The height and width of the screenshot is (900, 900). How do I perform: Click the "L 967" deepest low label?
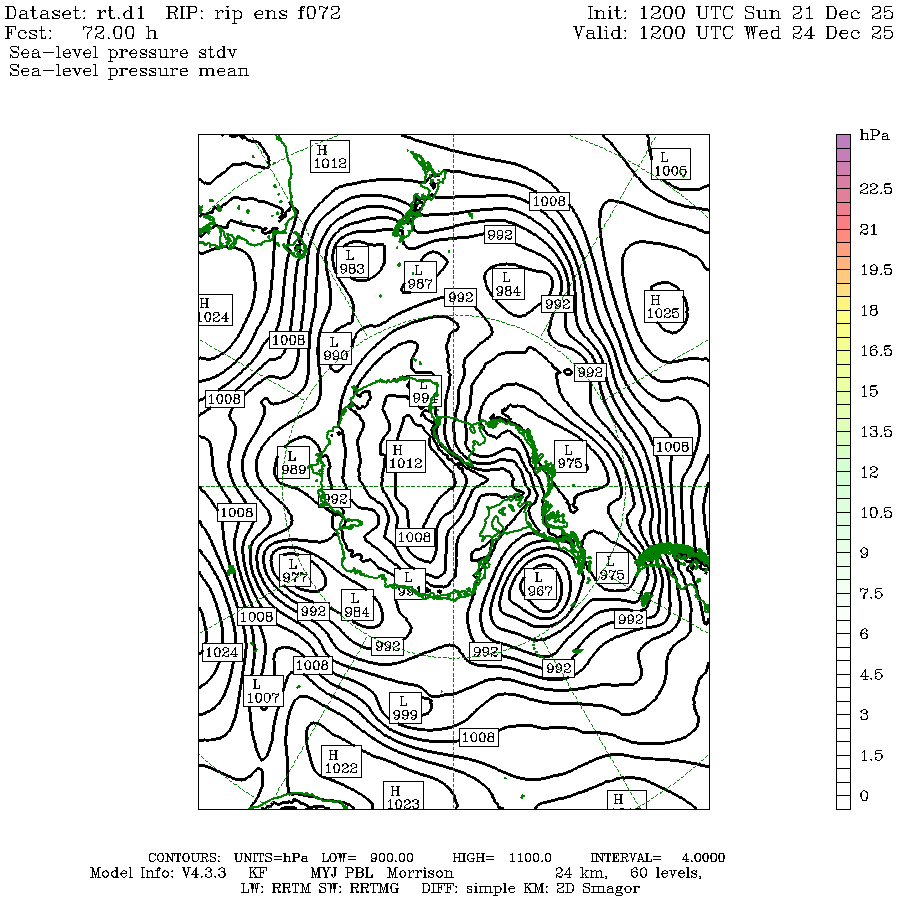[x=541, y=584]
